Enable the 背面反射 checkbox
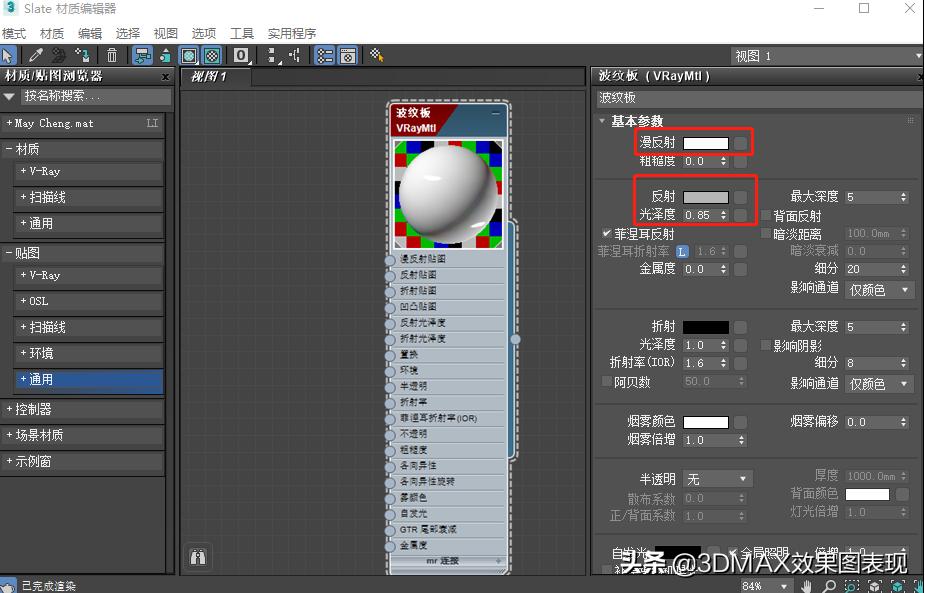925x593 pixels. point(766,215)
